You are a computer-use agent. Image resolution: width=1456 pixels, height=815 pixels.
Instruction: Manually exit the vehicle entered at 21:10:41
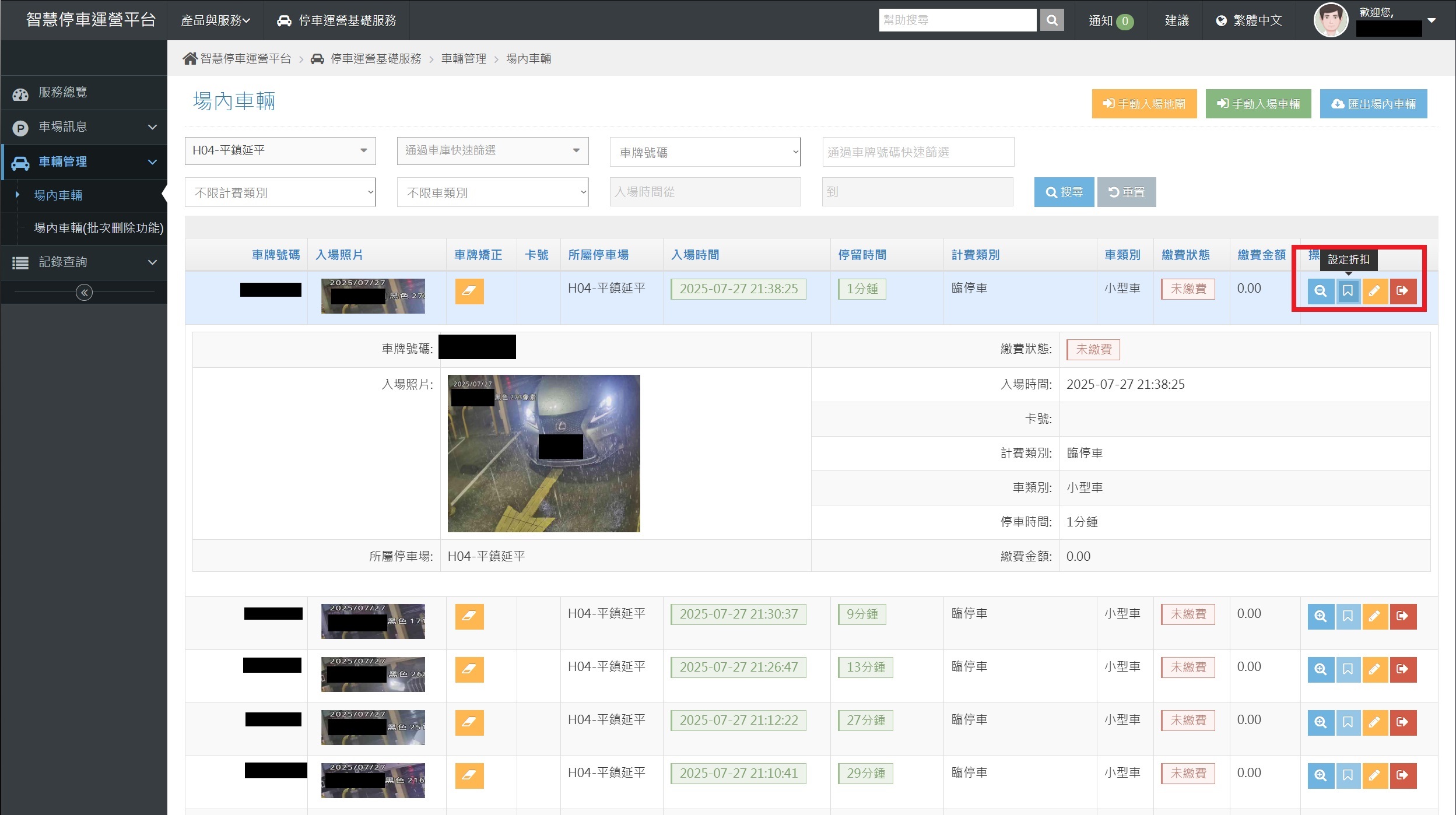(x=1403, y=775)
